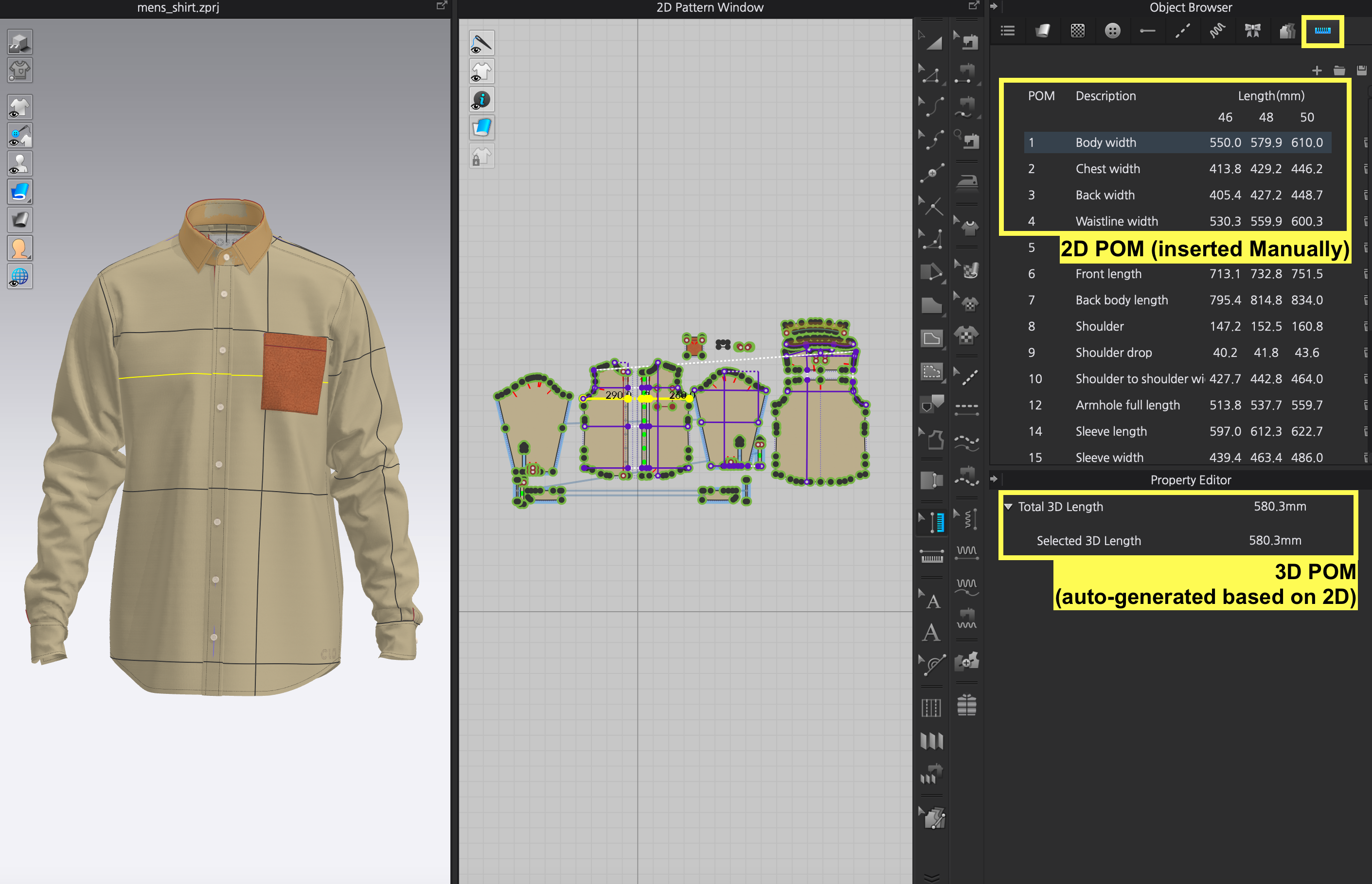
Task: Select the Sleeve length POM row
Action: 1177,432
